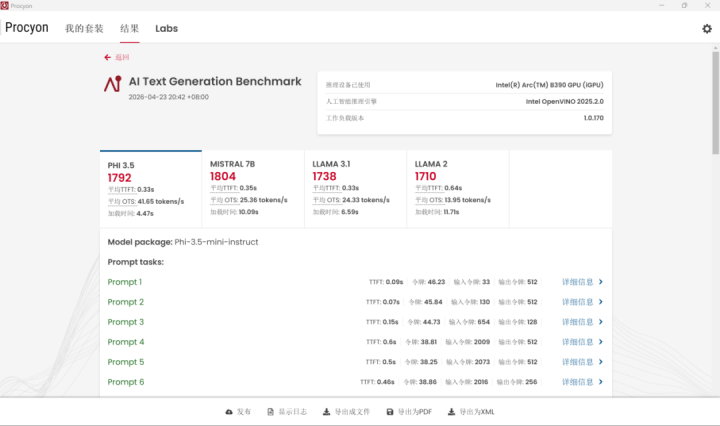This screenshot has height=426, width=720.
Task: Click the 导出为XML download icon
Action: click(x=451, y=412)
